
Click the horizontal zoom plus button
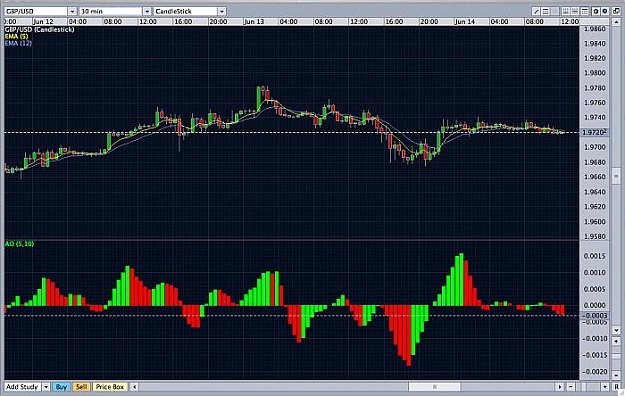[x=605, y=387]
